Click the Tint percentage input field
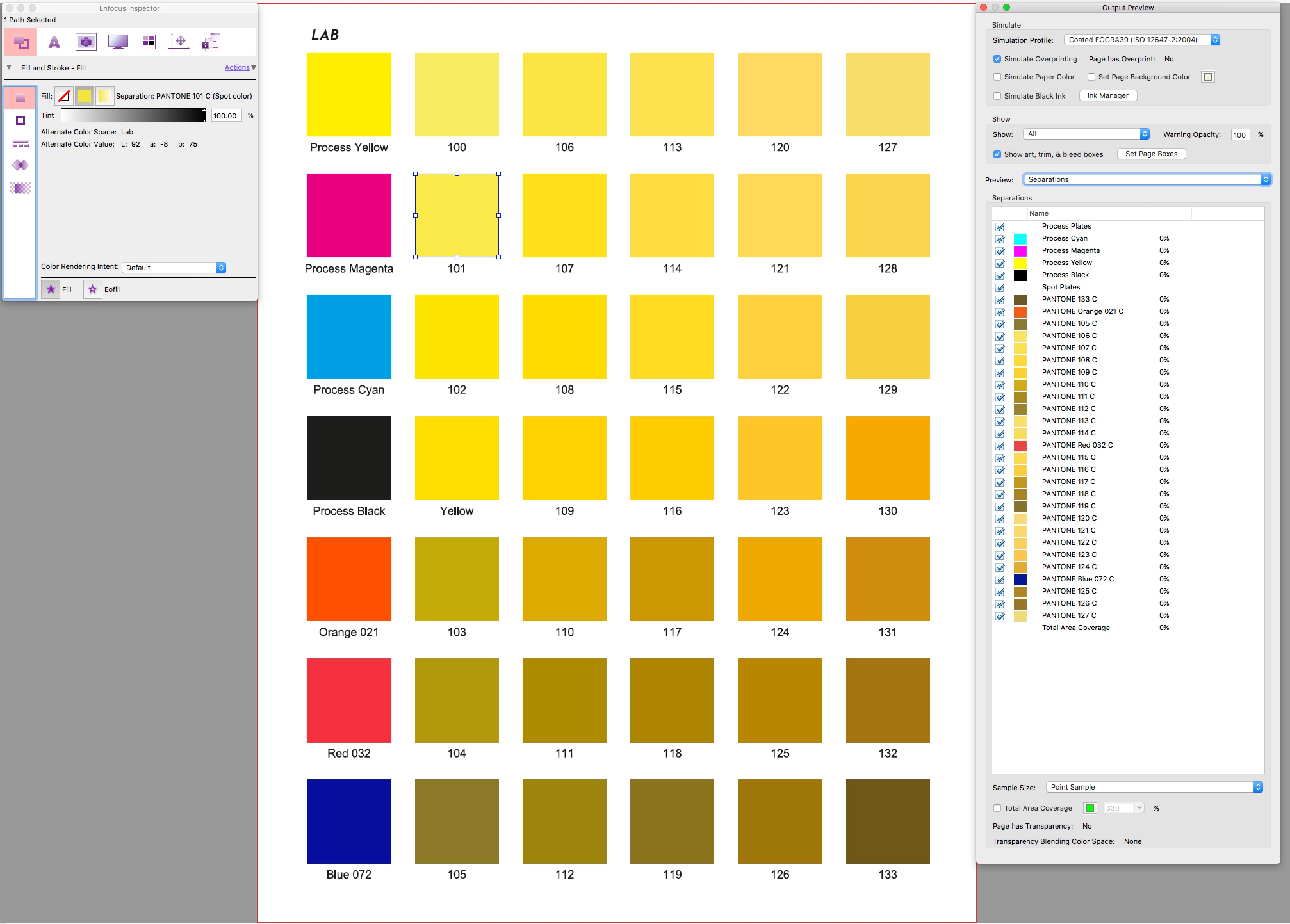1290x924 pixels. point(226,116)
